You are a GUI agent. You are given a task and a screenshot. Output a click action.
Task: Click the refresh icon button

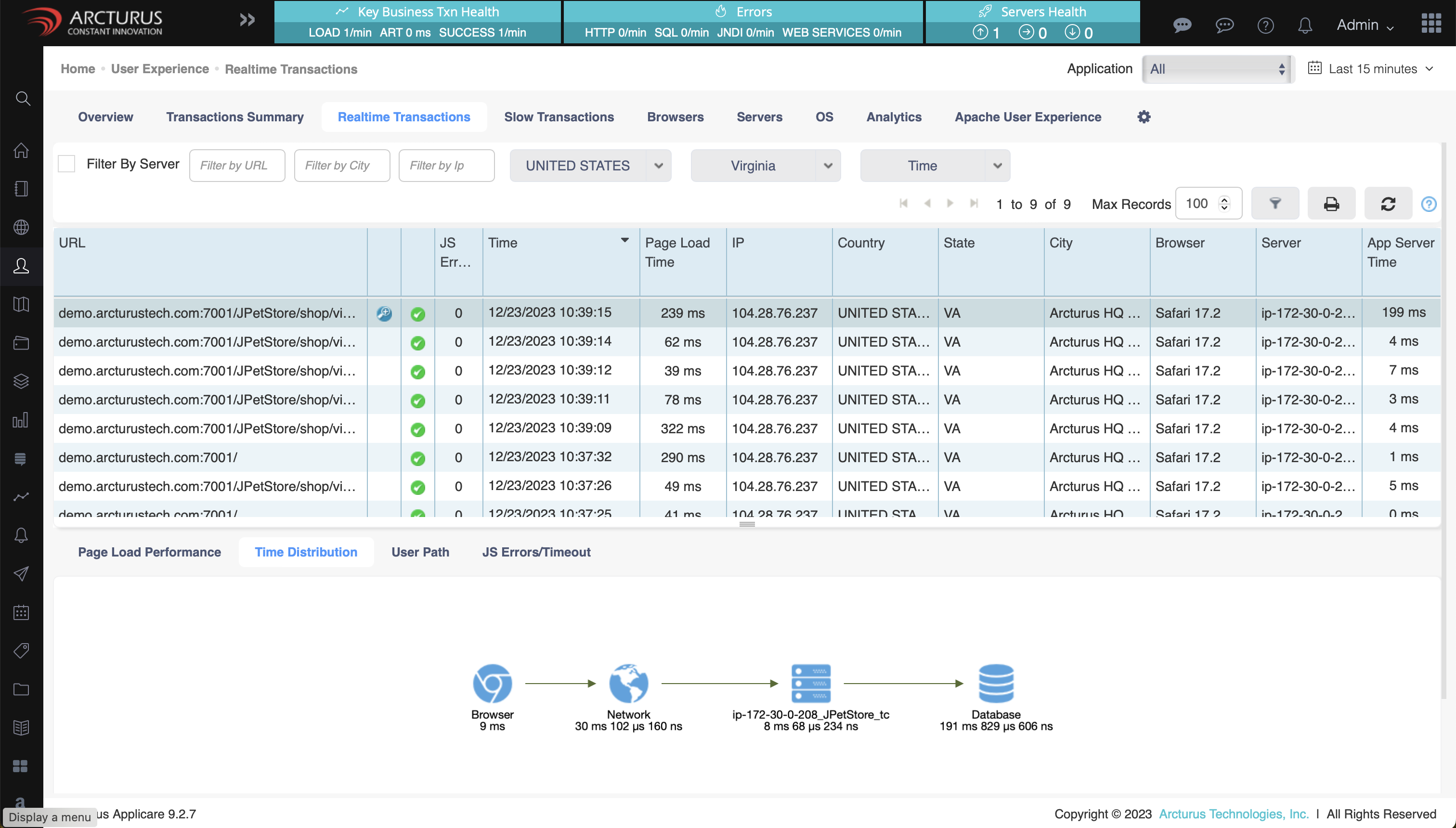click(x=1388, y=204)
